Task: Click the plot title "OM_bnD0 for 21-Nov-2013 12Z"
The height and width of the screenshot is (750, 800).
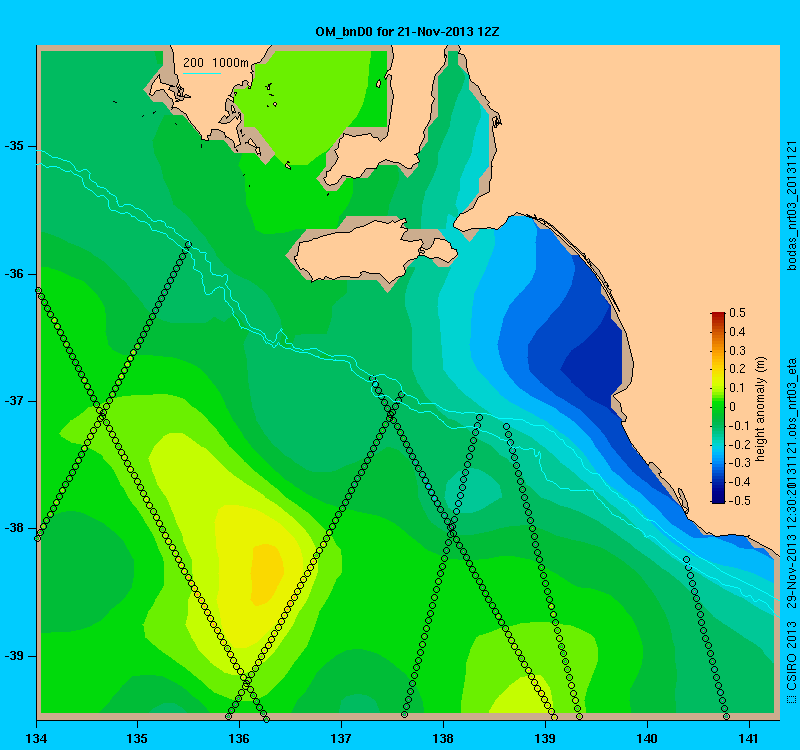Action: [x=407, y=32]
